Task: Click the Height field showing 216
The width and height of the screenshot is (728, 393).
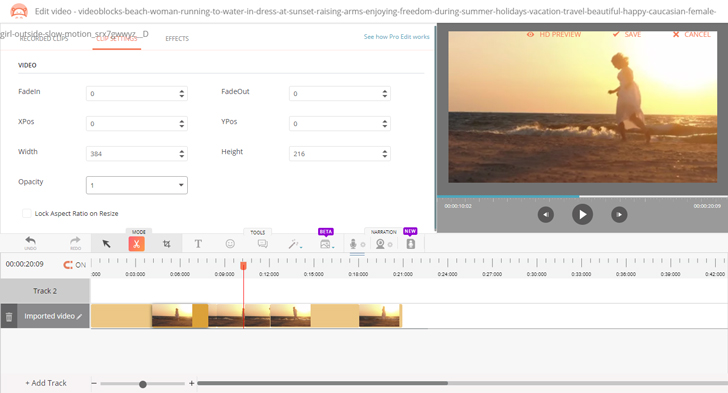Action: tap(339, 154)
